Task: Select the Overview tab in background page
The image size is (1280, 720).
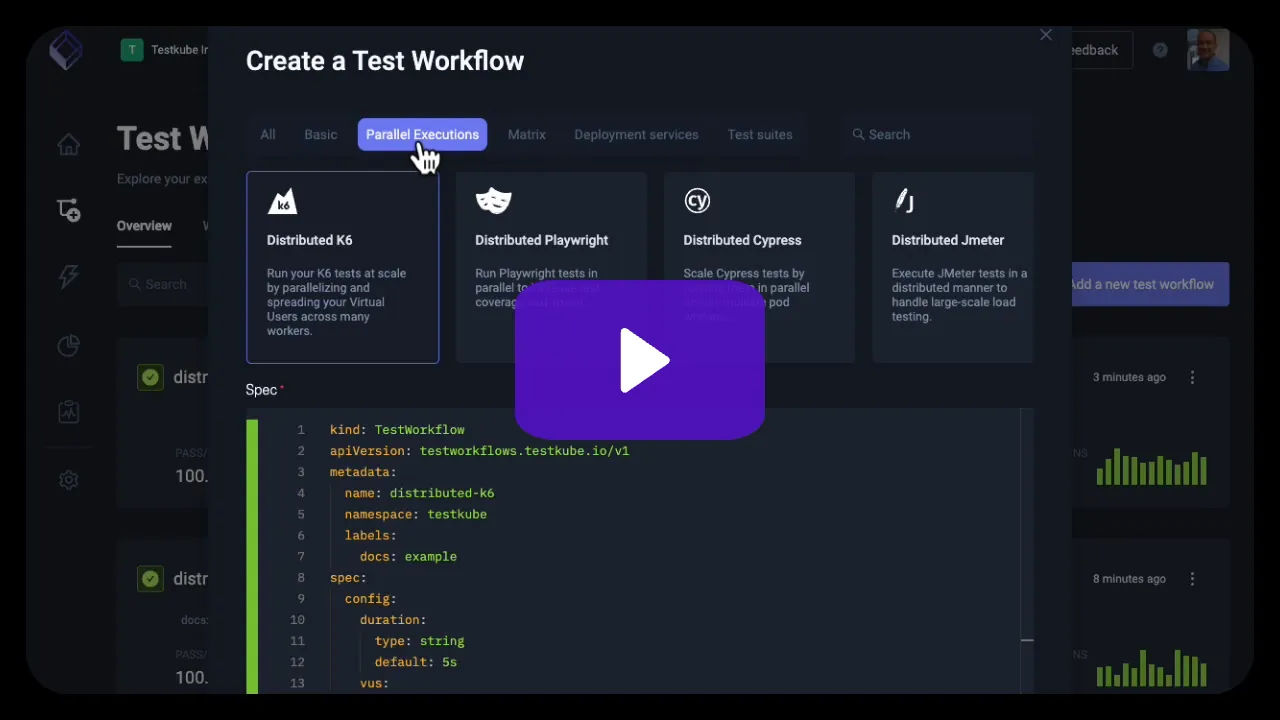Action: 144,226
